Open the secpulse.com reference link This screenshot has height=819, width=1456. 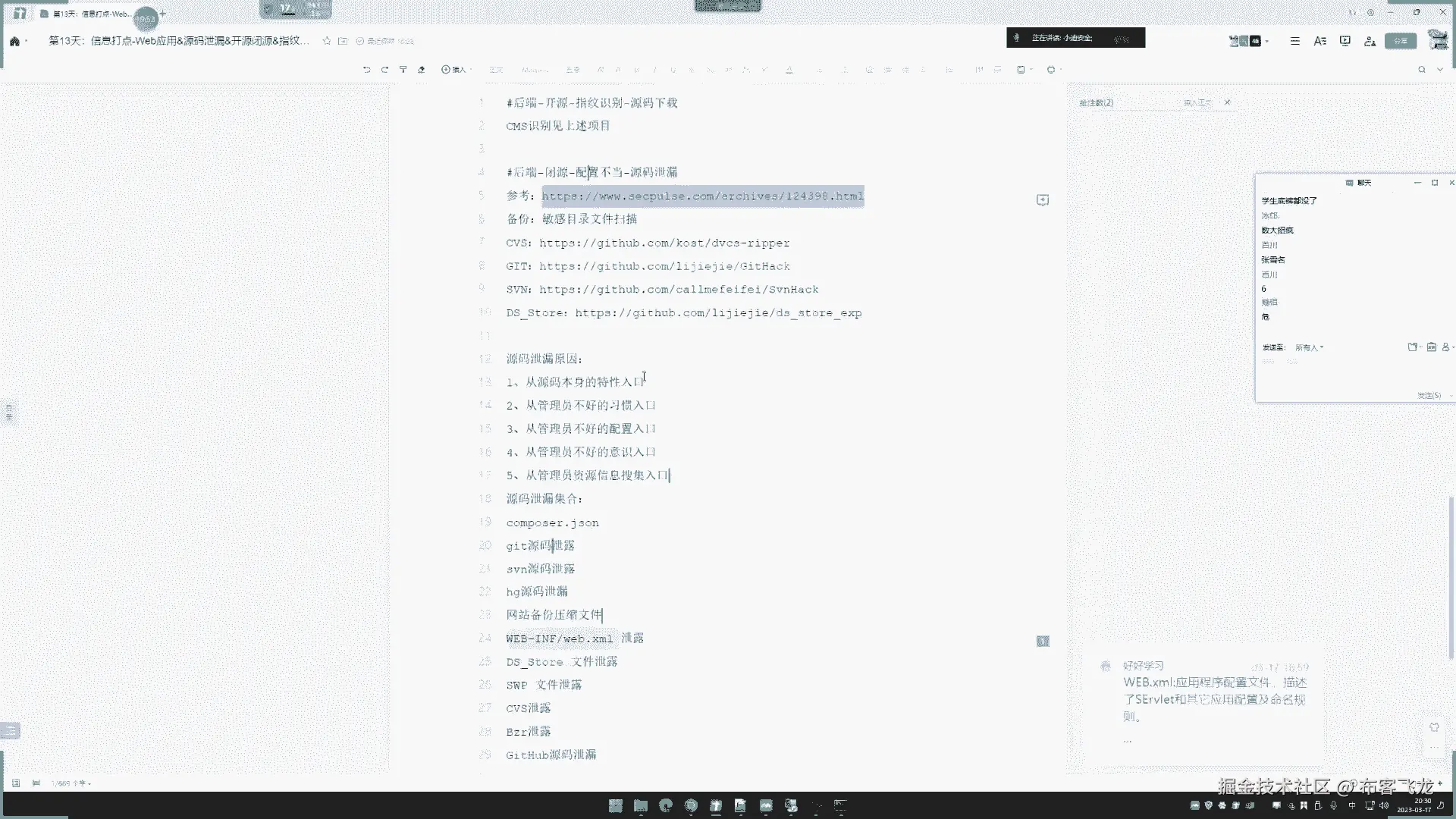[702, 196]
